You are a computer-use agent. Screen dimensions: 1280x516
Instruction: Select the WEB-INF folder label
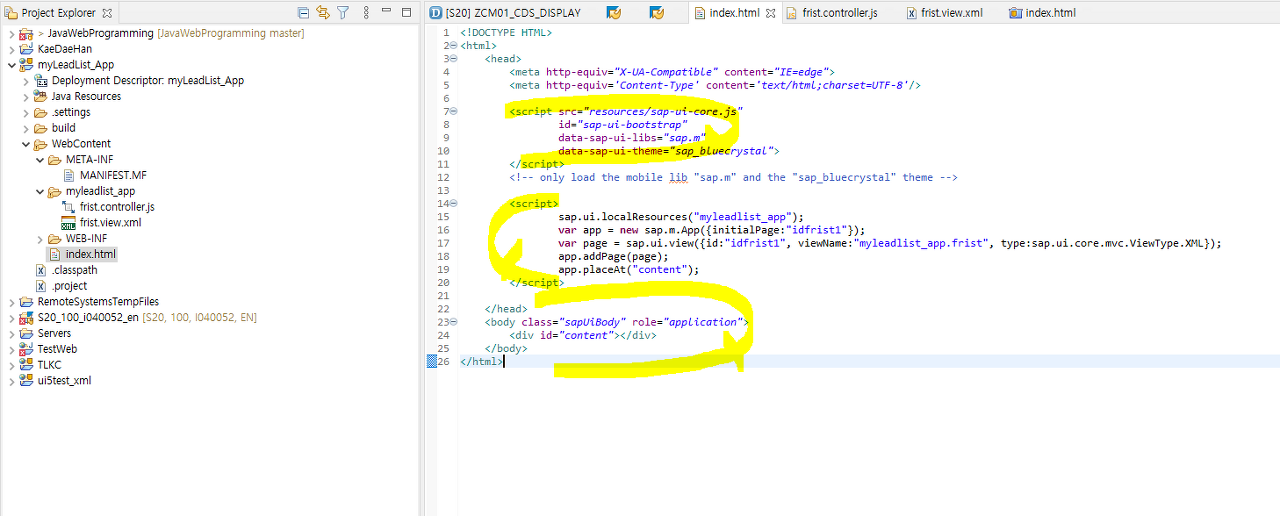pyautogui.click(x=87, y=239)
